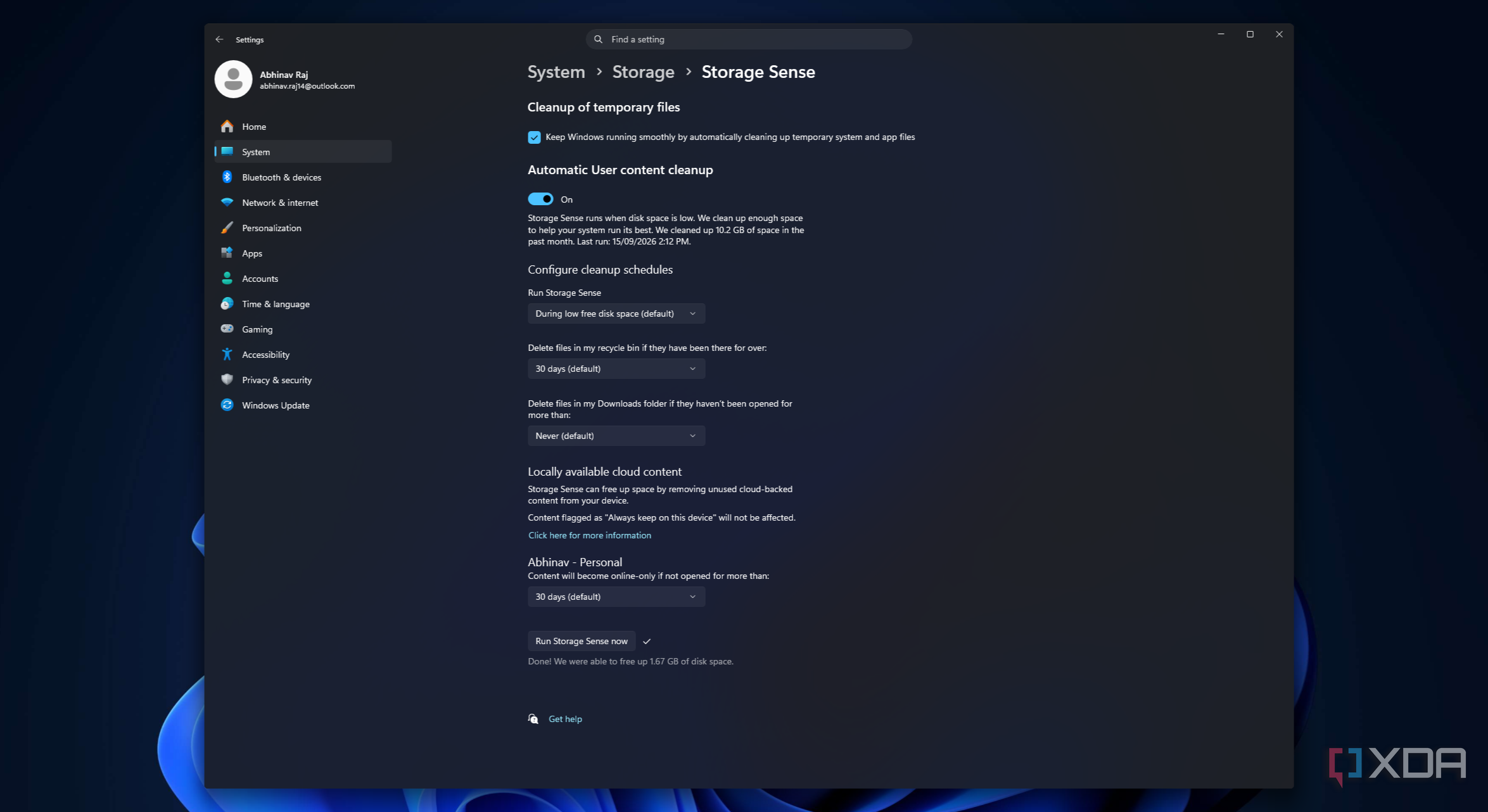Open the Run Storage Sense schedule dropdown
Screen dimensions: 1488x812
(x=616, y=314)
